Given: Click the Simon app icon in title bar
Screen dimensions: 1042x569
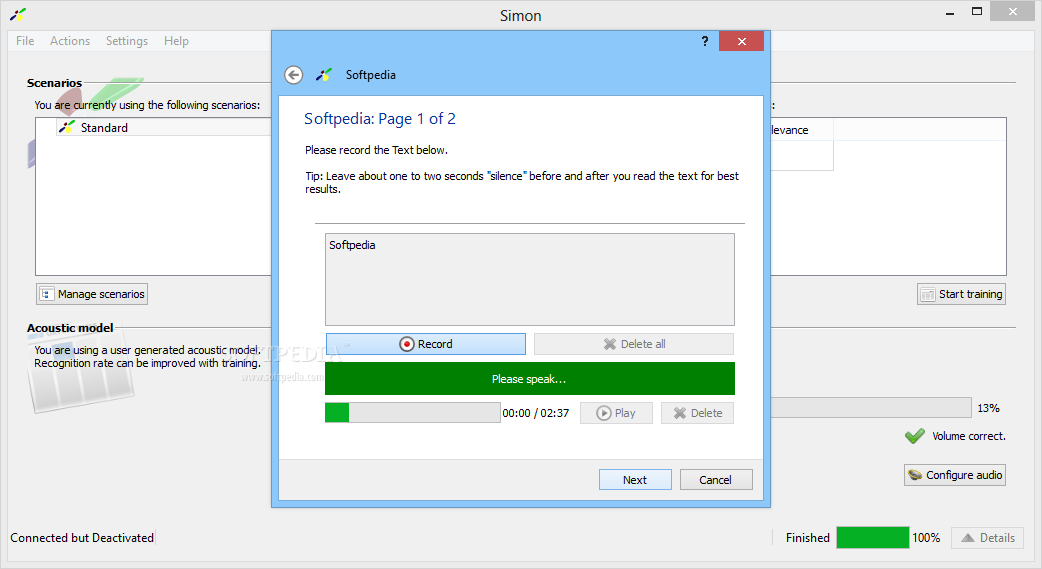Looking at the screenshot, I should (19, 15).
